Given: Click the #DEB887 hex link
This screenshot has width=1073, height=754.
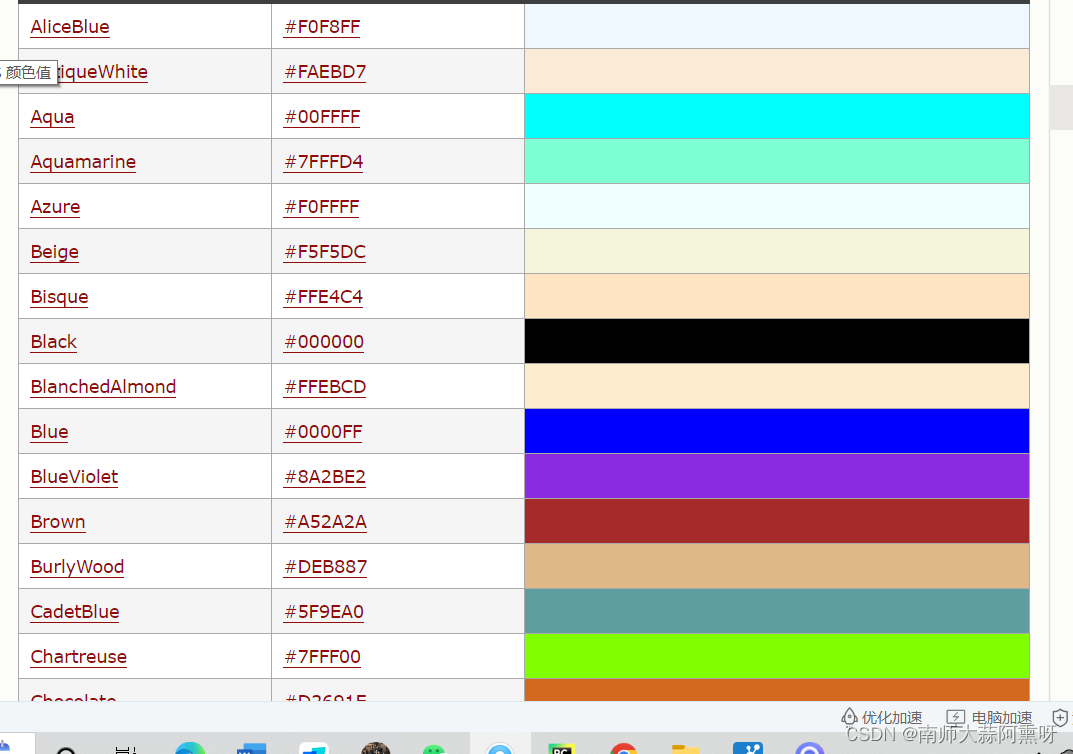Looking at the screenshot, I should click(326, 567).
